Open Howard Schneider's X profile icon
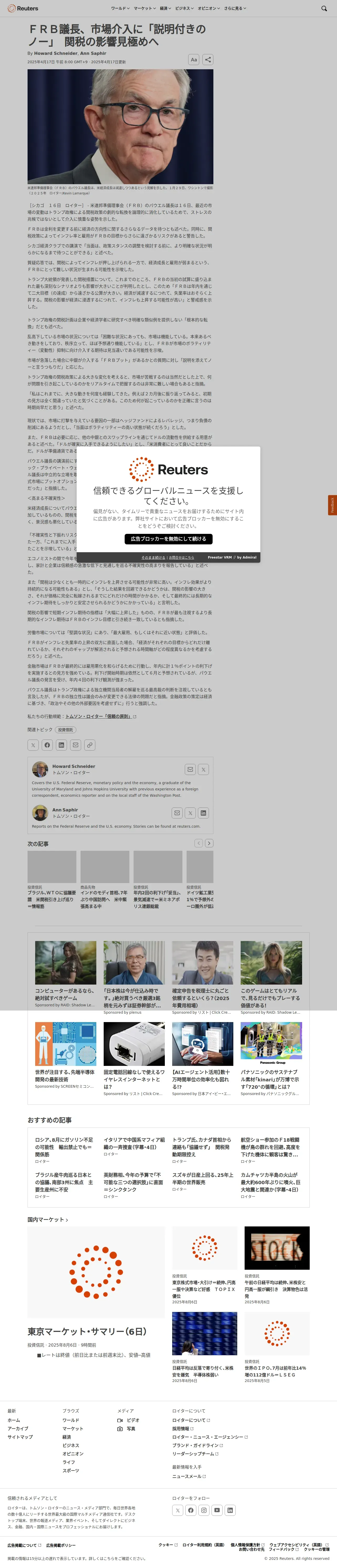The width and height of the screenshot is (337, 1568). tap(204, 769)
